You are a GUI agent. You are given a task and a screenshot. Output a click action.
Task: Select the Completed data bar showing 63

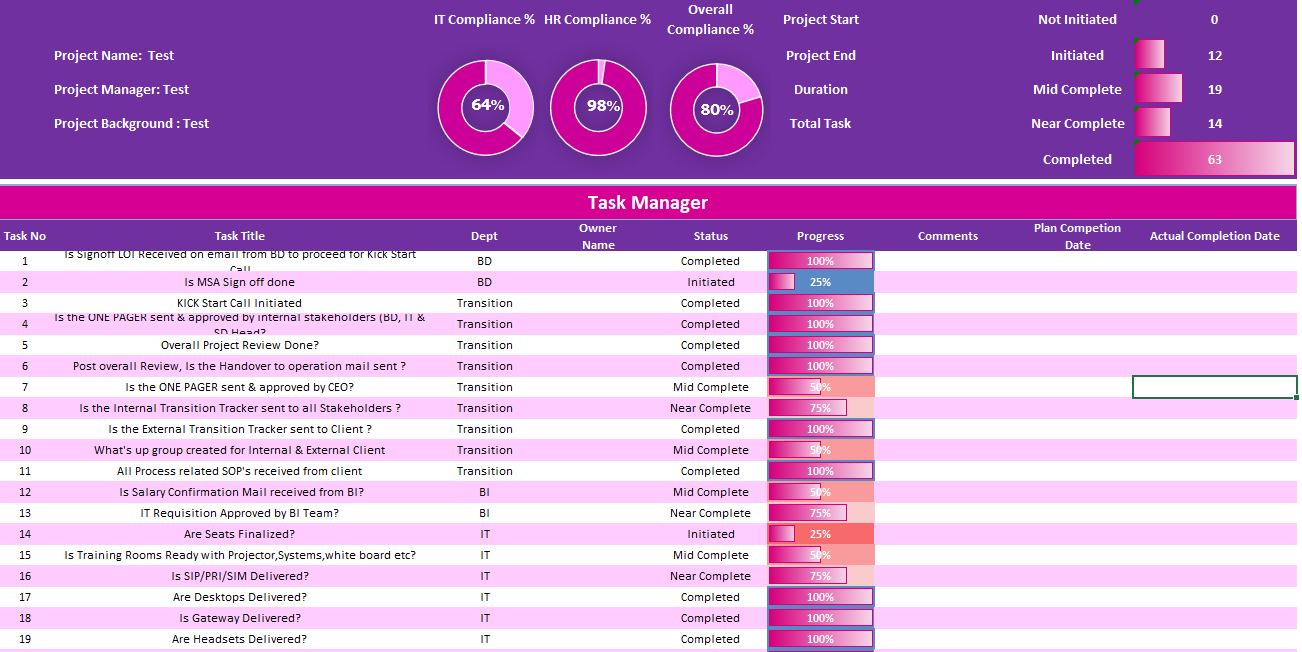1215,159
